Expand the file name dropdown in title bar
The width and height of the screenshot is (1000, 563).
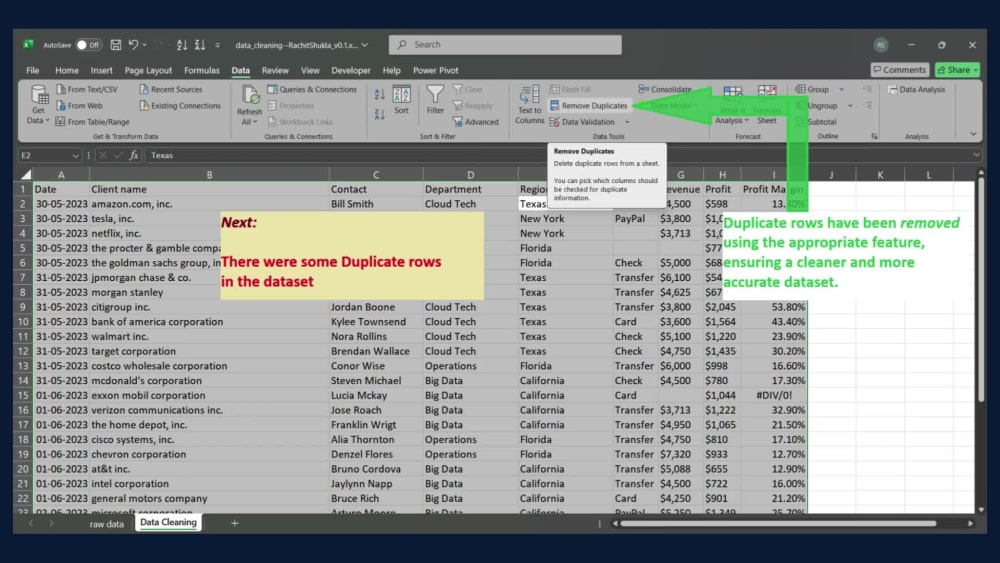pos(365,45)
